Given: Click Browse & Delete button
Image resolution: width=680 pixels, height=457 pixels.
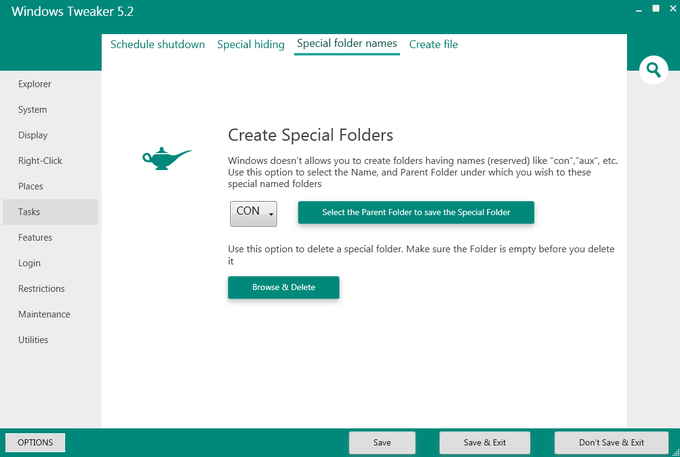Looking at the screenshot, I should coord(284,287).
